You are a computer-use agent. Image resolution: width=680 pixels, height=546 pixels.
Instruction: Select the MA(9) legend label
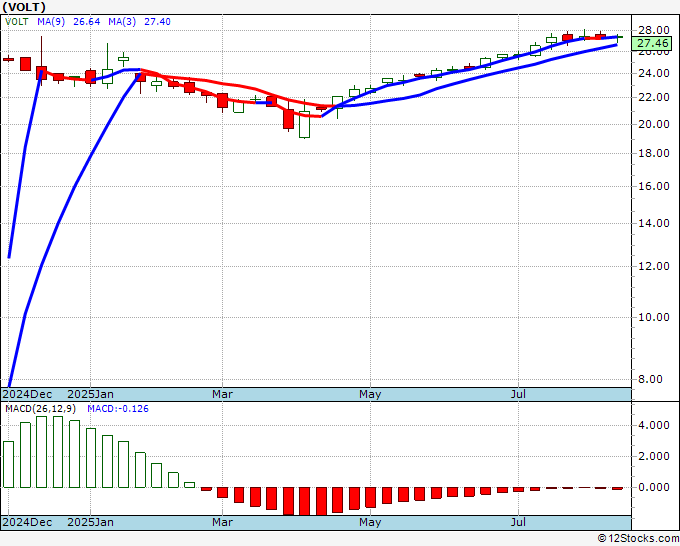(x=51, y=22)
